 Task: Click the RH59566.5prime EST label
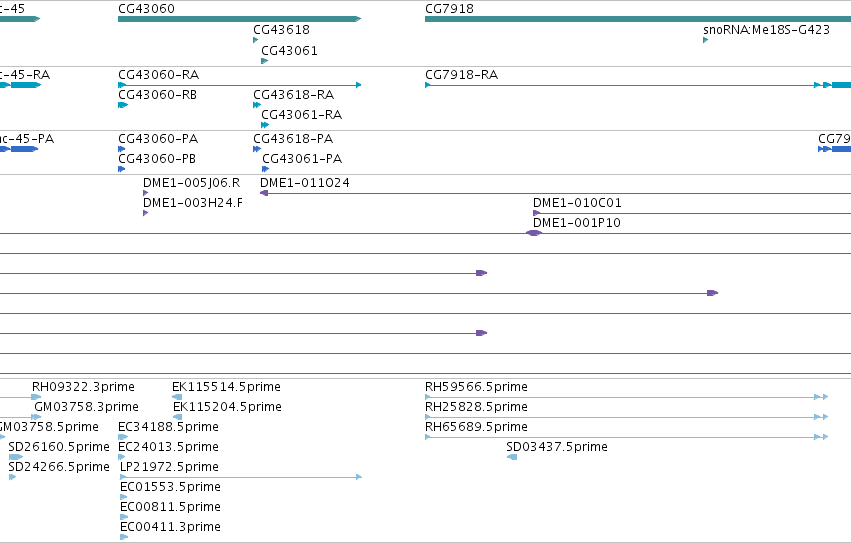point(476,387)
